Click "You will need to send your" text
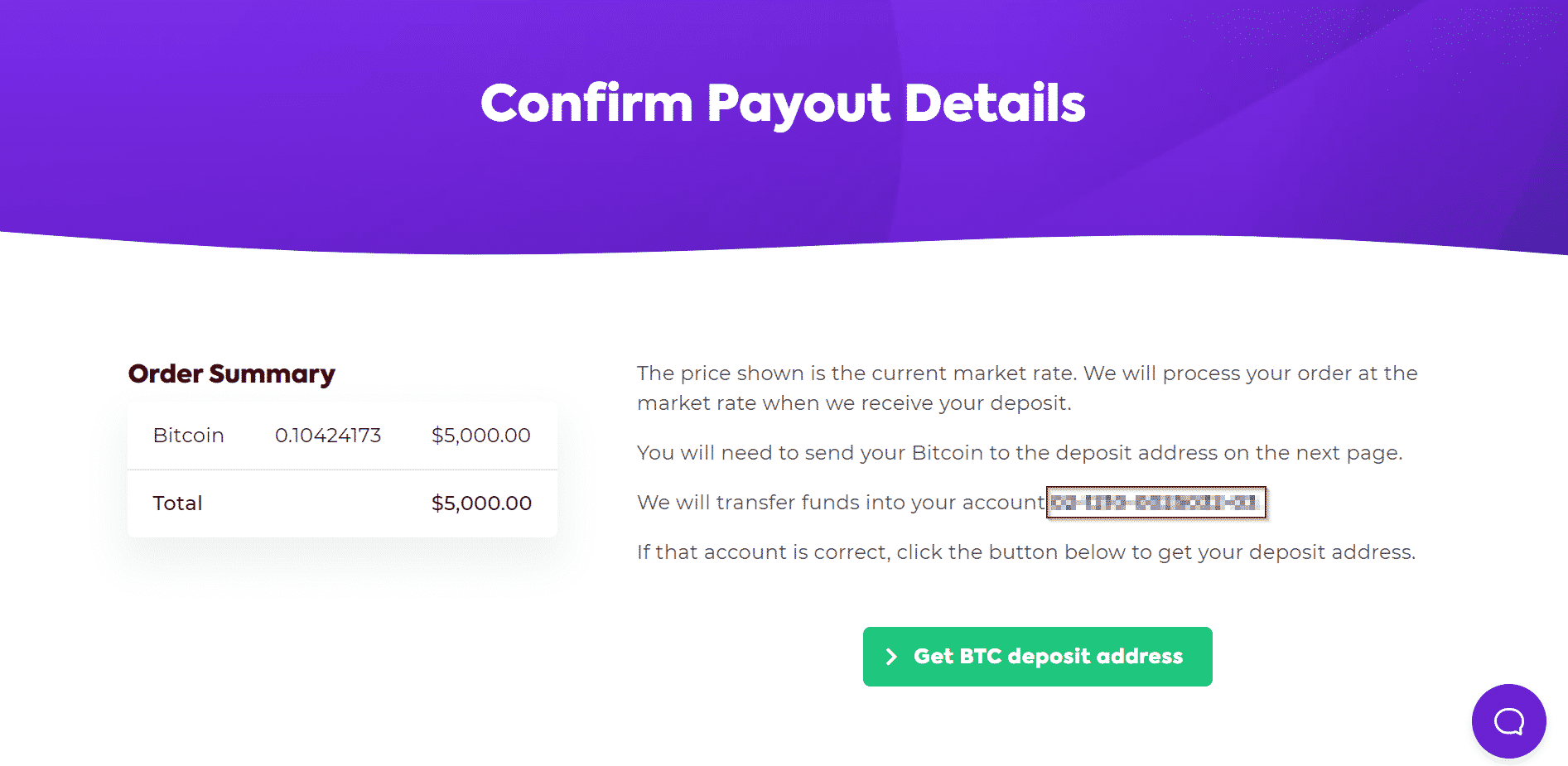 pos(770,453)
